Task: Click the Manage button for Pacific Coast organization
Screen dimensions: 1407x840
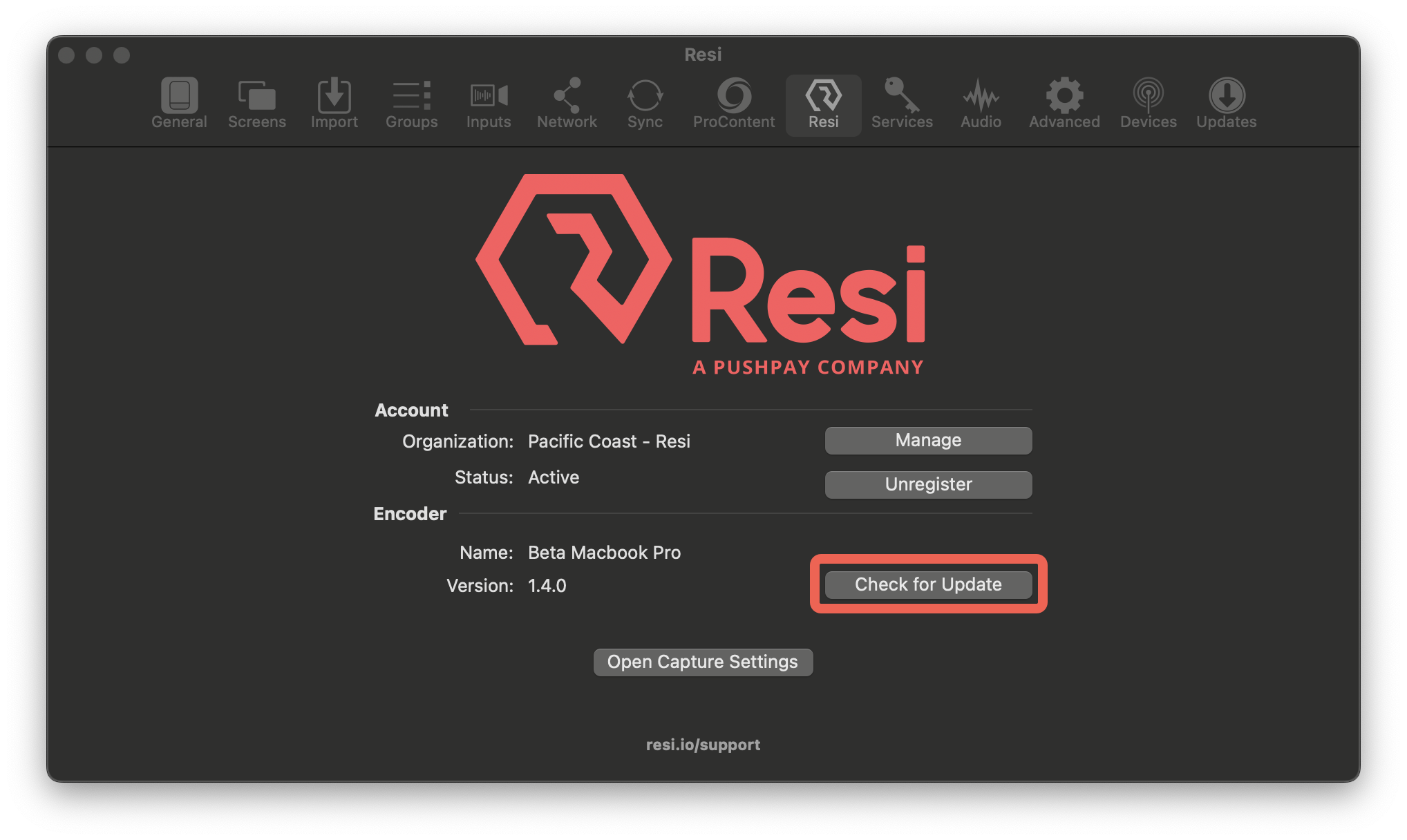Action: (x=927, y=440)
